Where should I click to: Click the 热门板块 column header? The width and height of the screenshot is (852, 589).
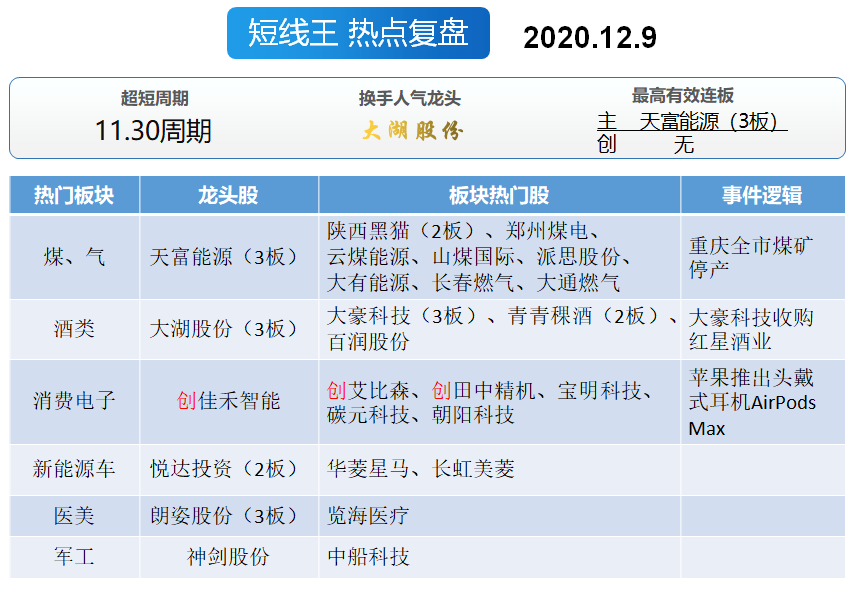pyautogui.click(x=74, y=195)
